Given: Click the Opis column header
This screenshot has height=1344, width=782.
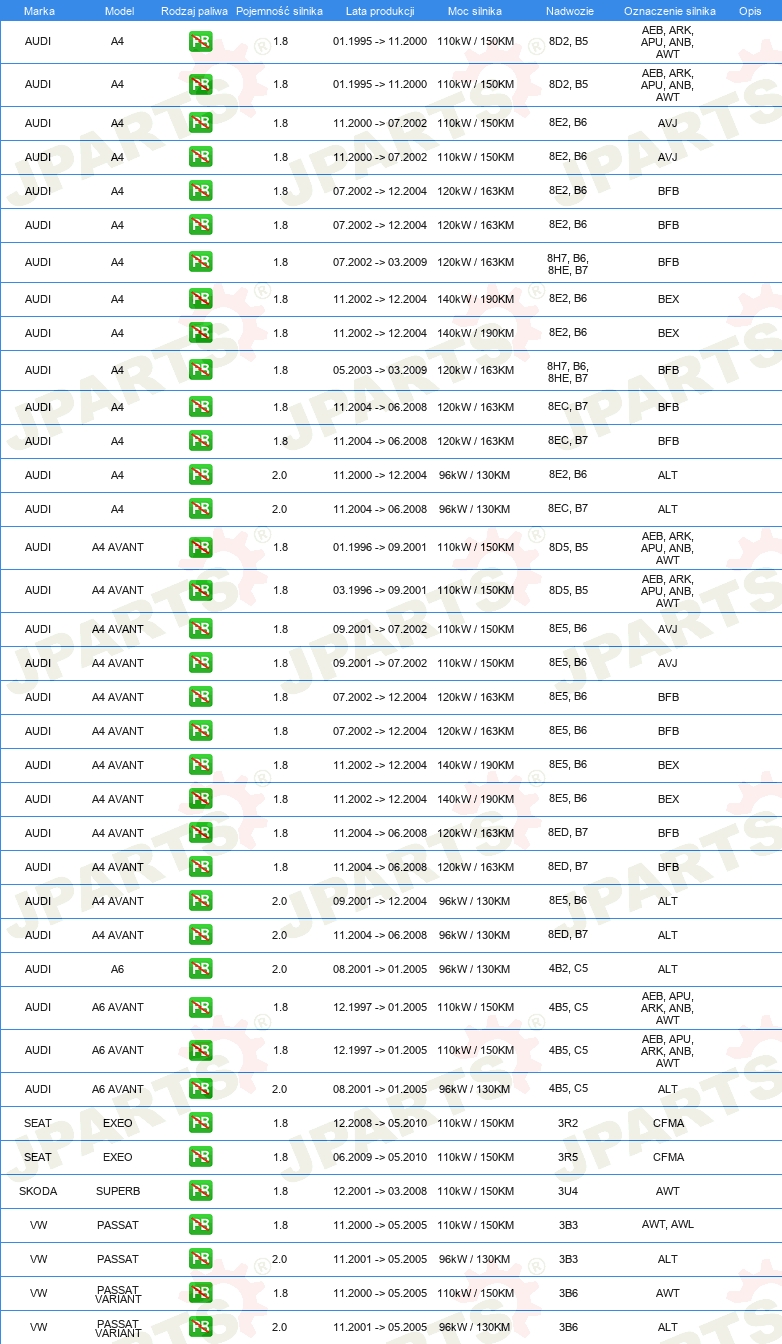Looking at the screenshot, I should click(x=749, y=10).
